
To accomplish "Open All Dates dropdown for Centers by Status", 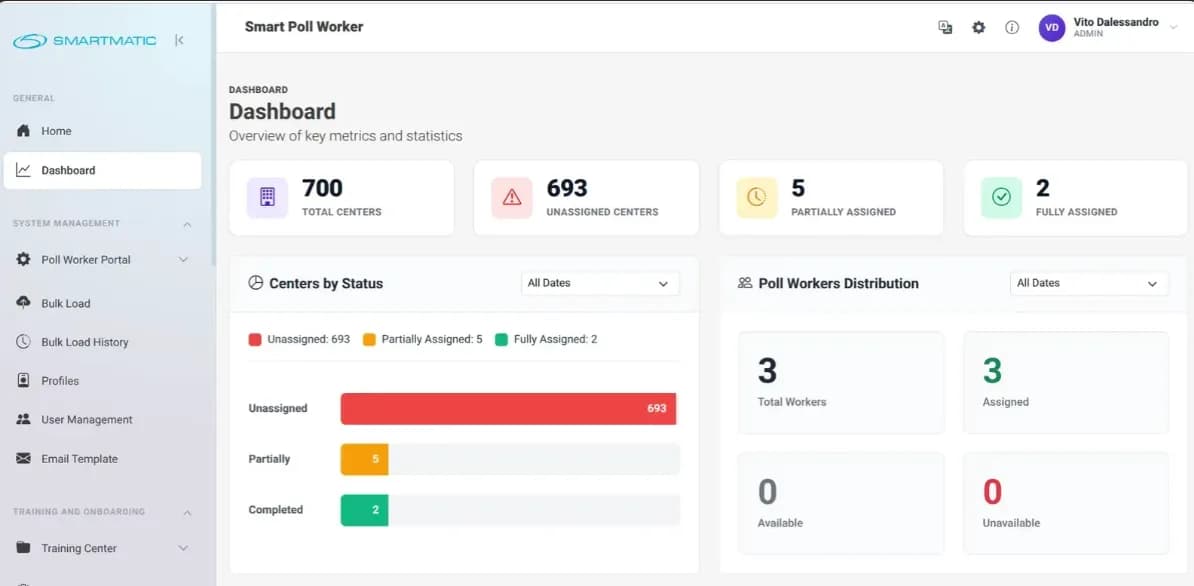I will [600, 283].
